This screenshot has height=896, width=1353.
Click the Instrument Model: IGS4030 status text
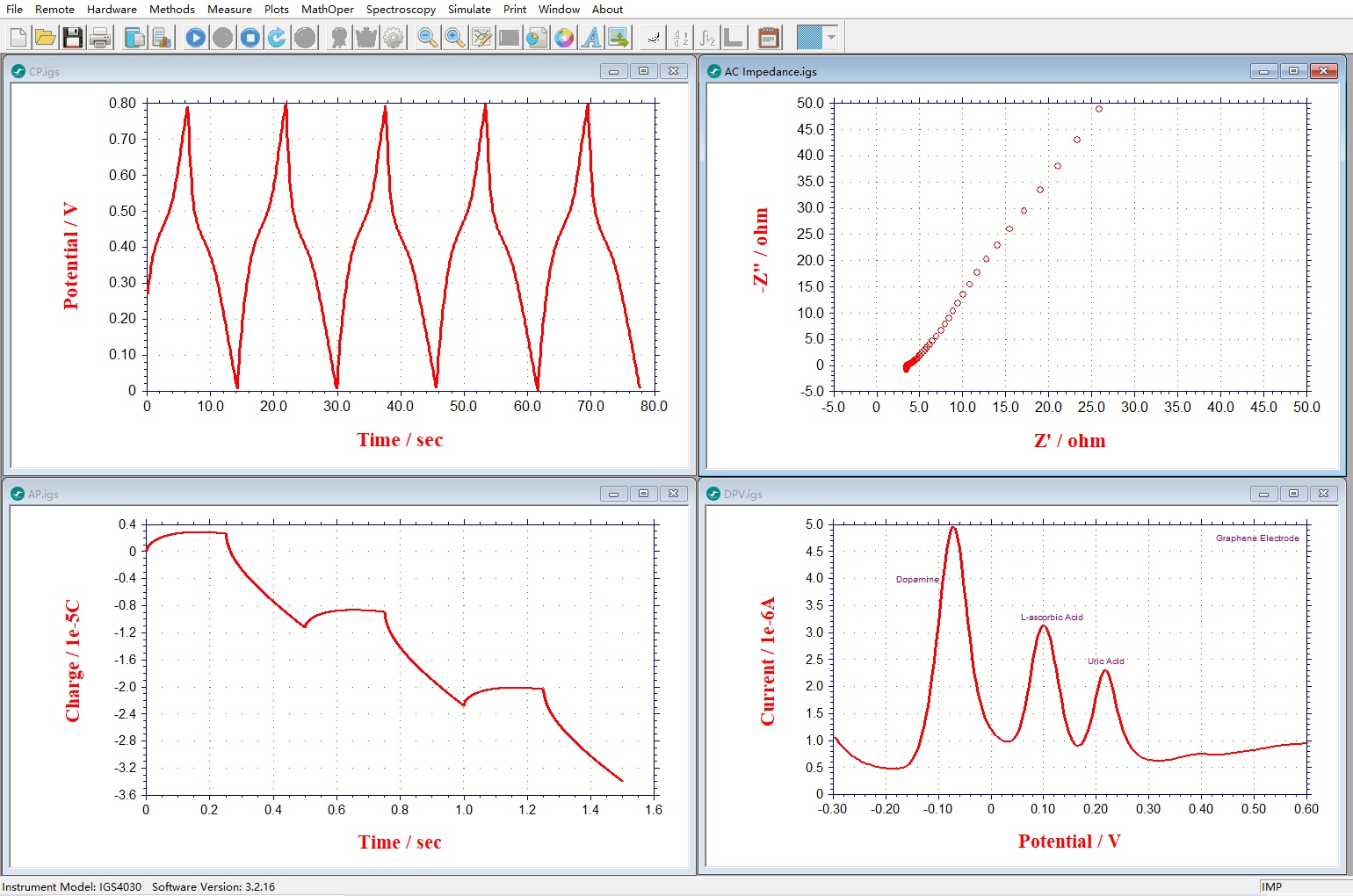(72, 887)
